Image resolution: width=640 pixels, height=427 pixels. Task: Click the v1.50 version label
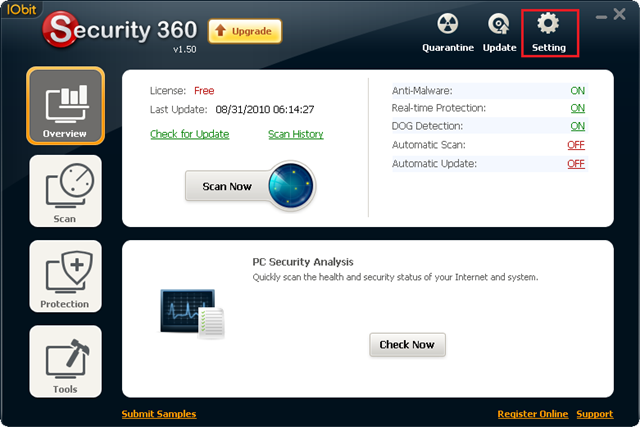pyautogui.click(x=184, y=49)
